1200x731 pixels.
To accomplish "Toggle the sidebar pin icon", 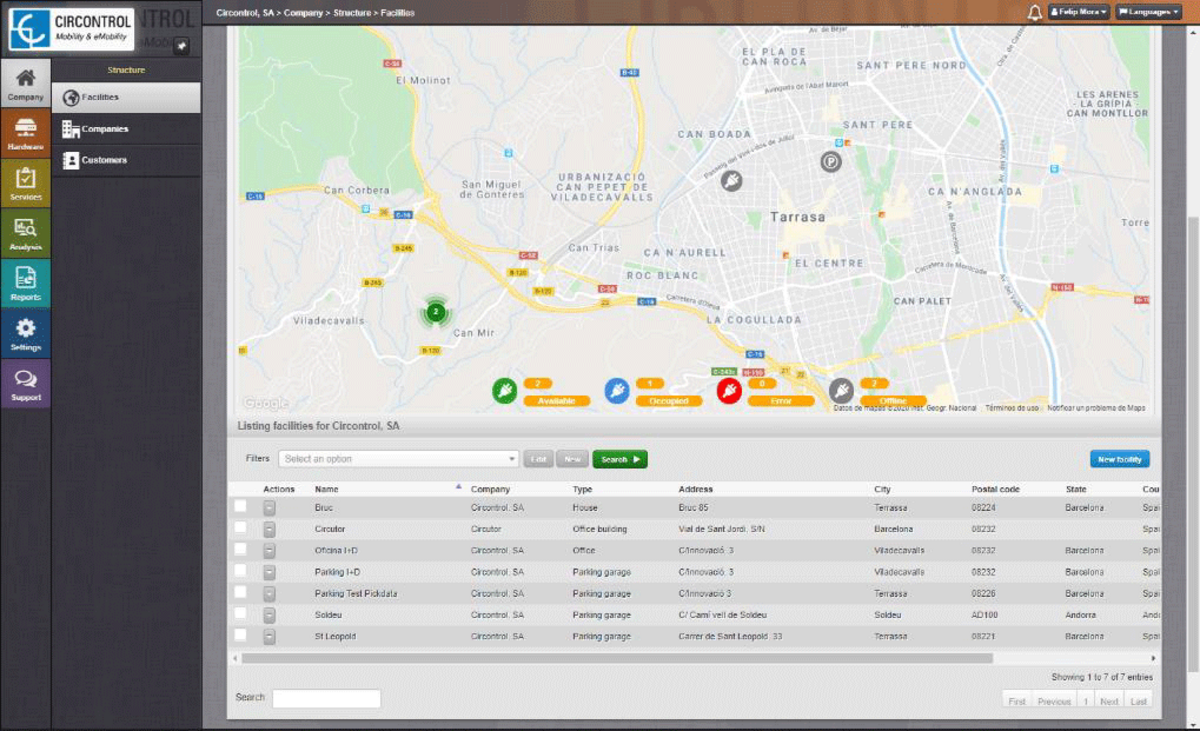I will point(181,46).
